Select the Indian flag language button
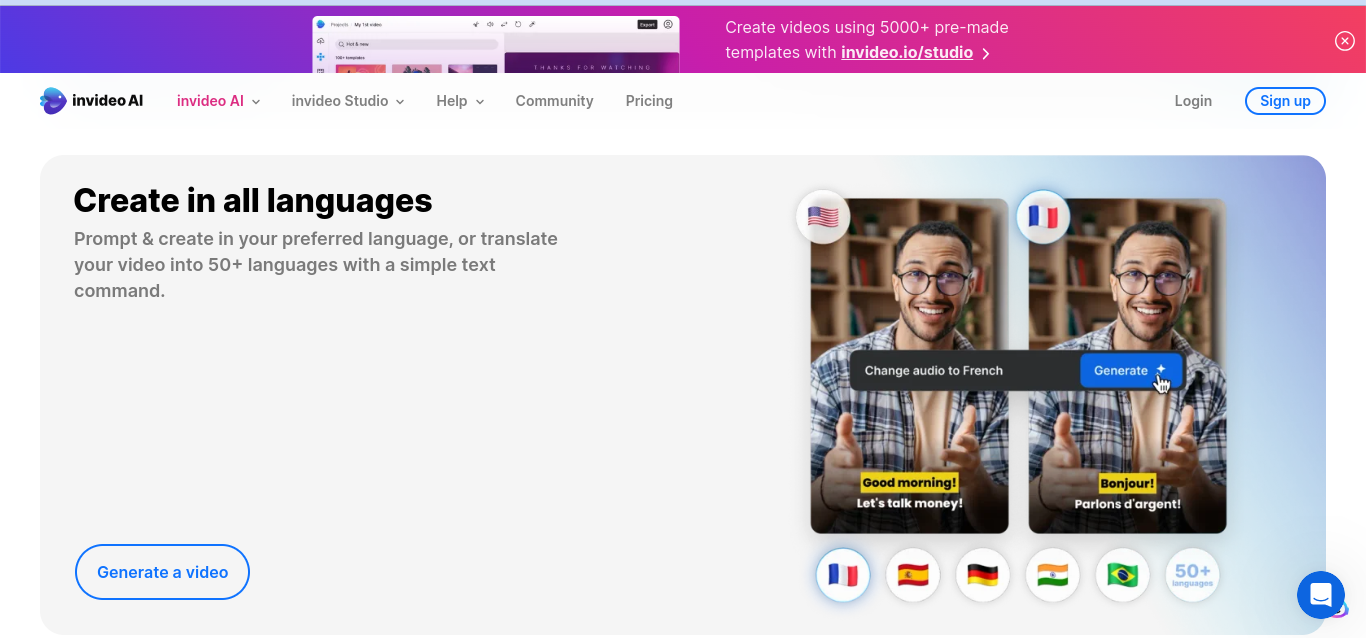Viewport: 1366px width, 638px height. (x=1053, y=575)
